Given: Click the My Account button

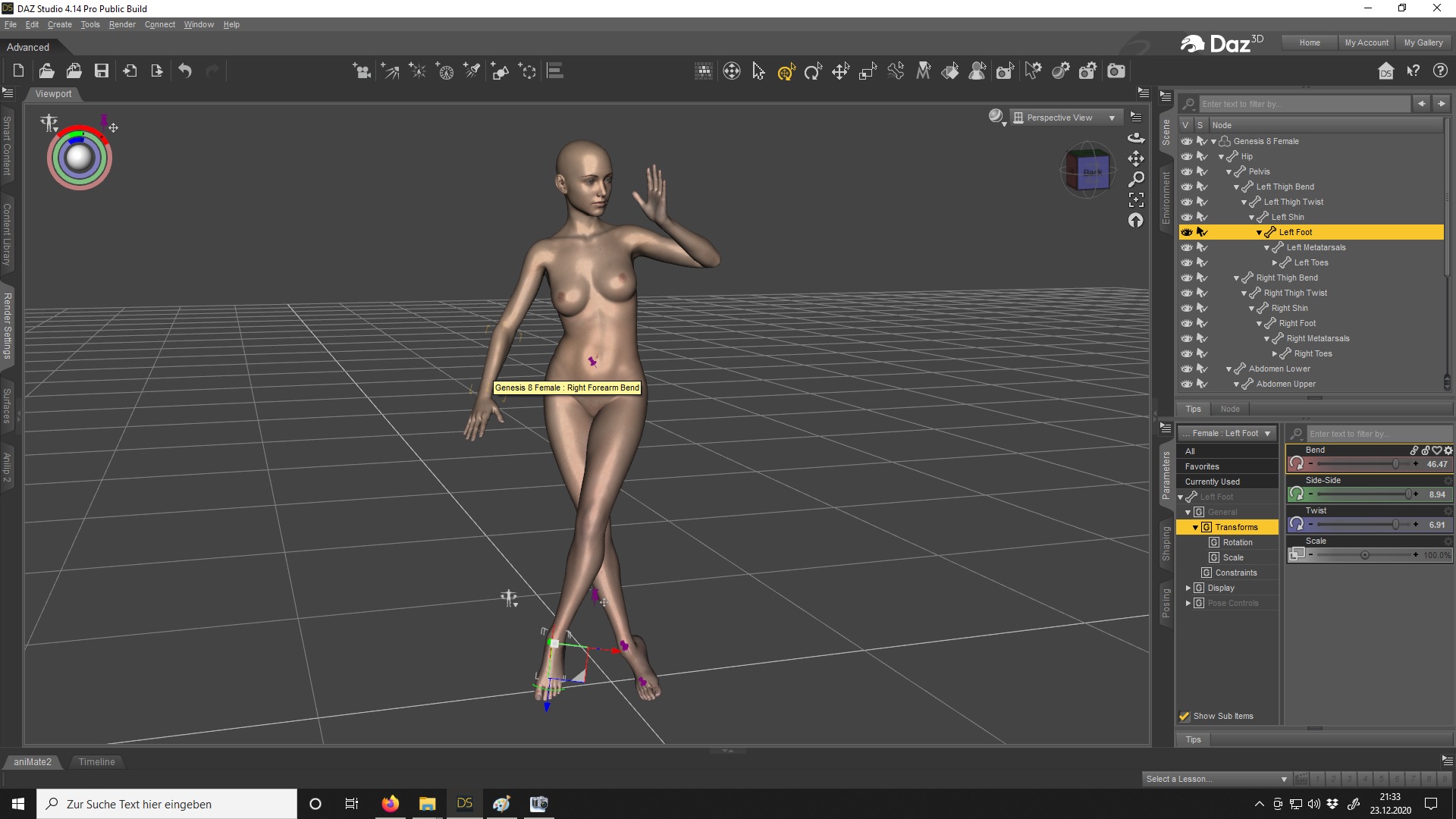Looking at the screenshot, I should (1367, 42).
